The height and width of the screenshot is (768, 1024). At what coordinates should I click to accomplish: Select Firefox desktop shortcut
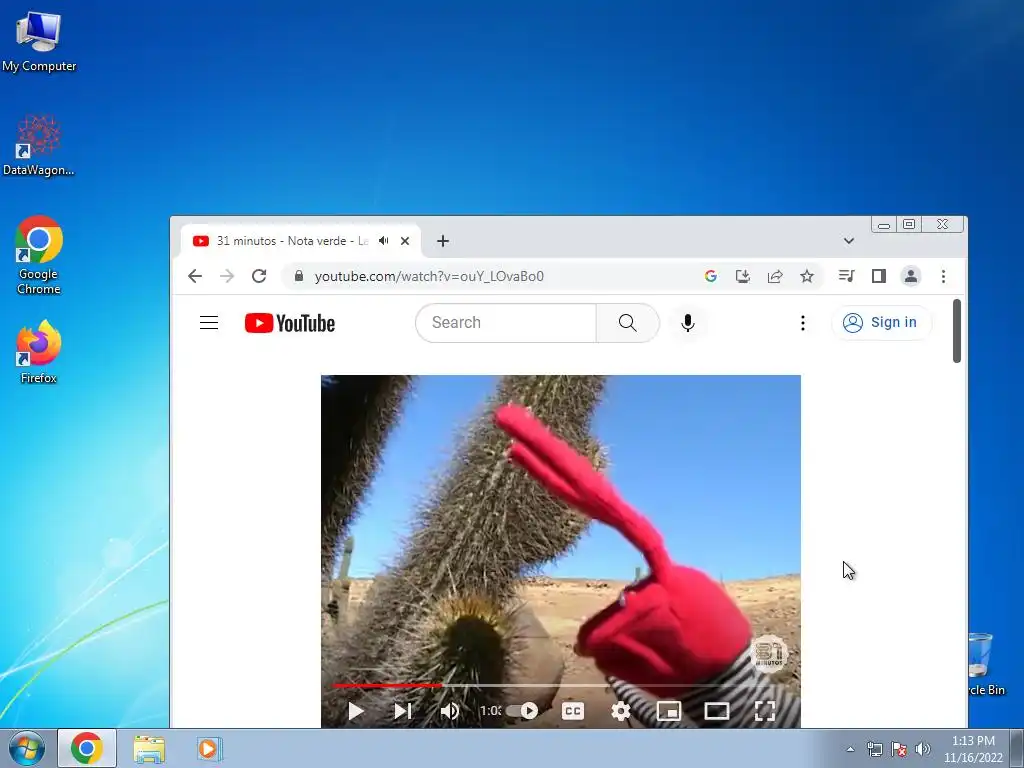pyautogui.click(x=39, y=351)
